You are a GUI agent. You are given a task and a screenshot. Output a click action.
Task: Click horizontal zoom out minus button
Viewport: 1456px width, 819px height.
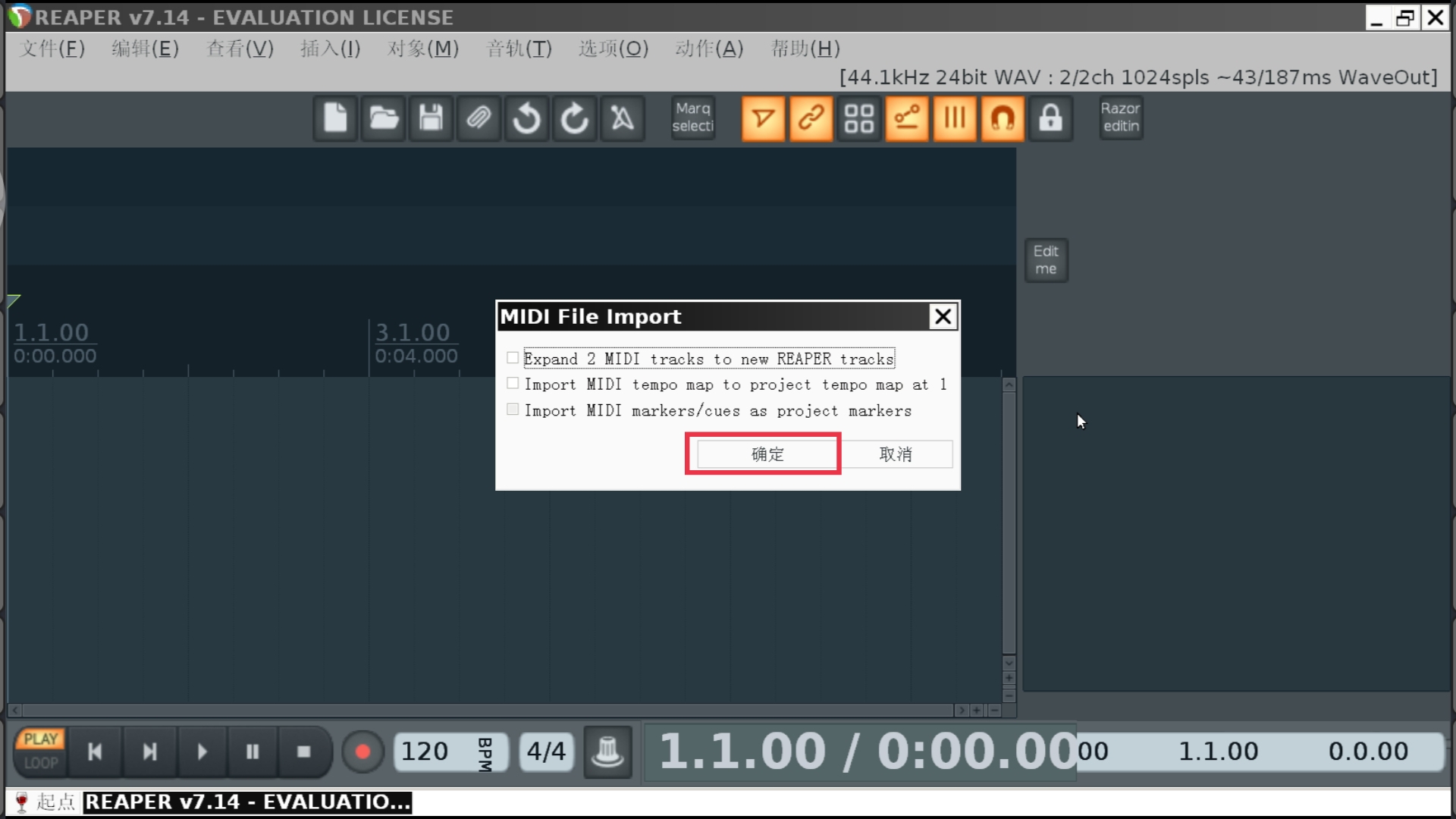point(994,711)
